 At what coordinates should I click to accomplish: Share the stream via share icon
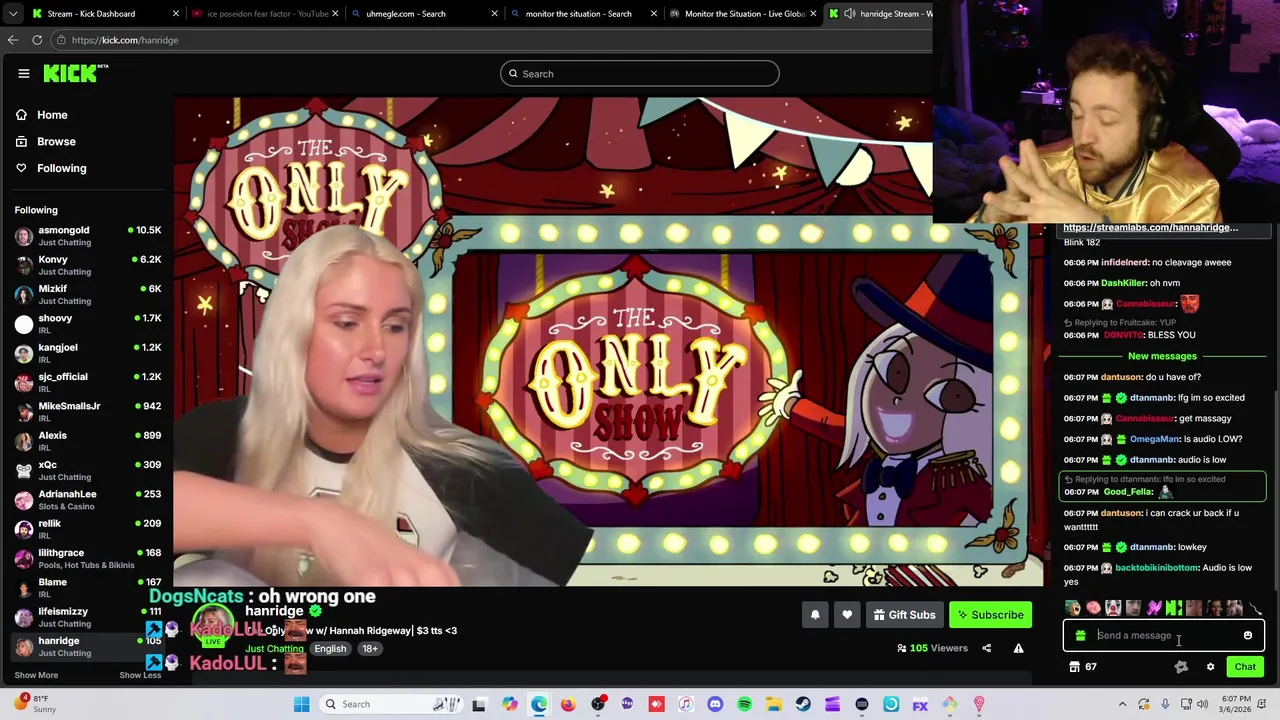point(986,648)
